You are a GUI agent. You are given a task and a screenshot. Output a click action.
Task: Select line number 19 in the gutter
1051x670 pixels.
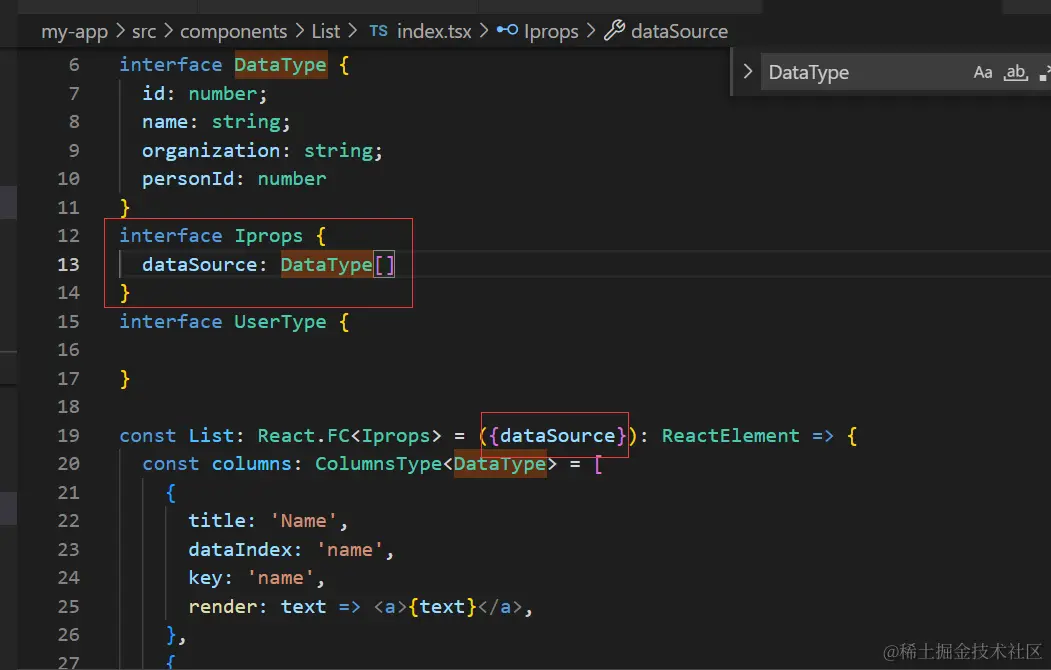tap(68, 436)
